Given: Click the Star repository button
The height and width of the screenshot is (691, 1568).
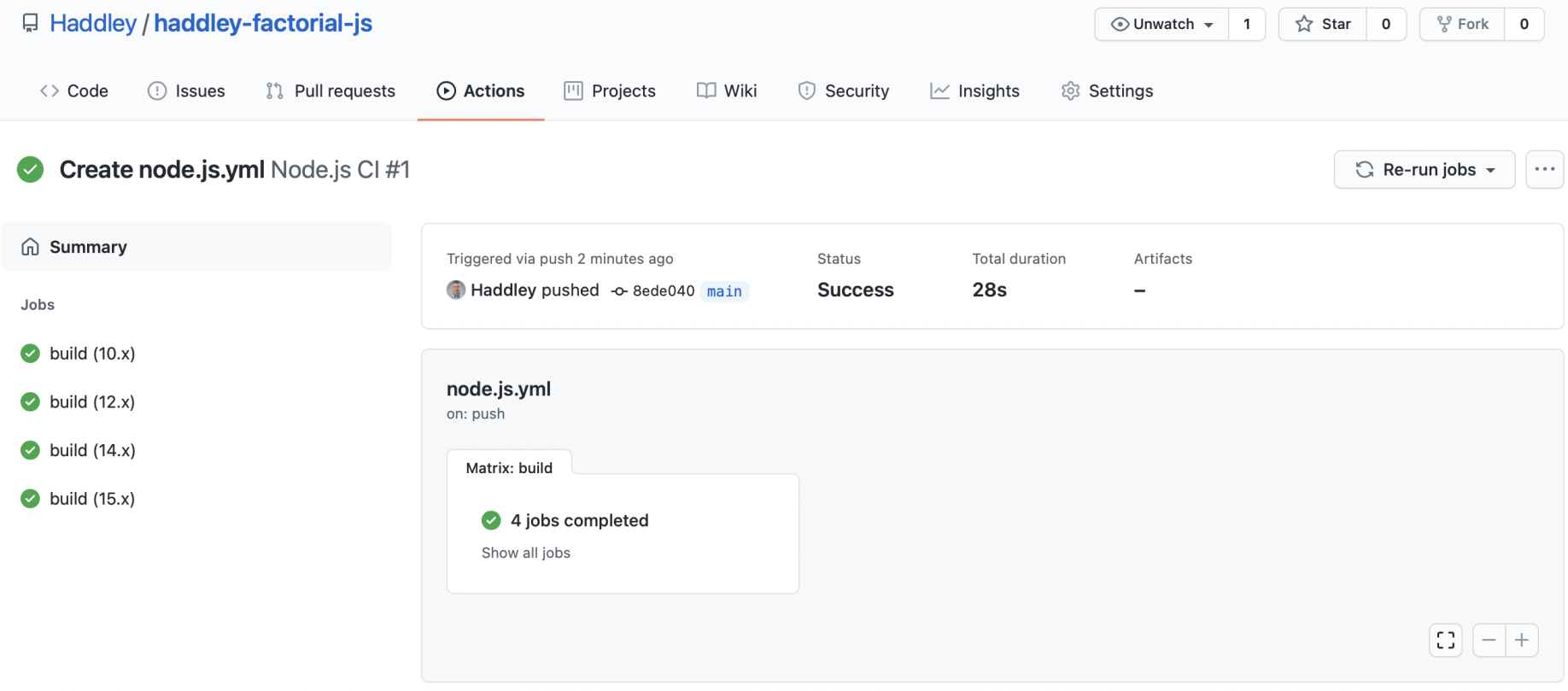Looking at the screenshot, I should click(1323, 24).
